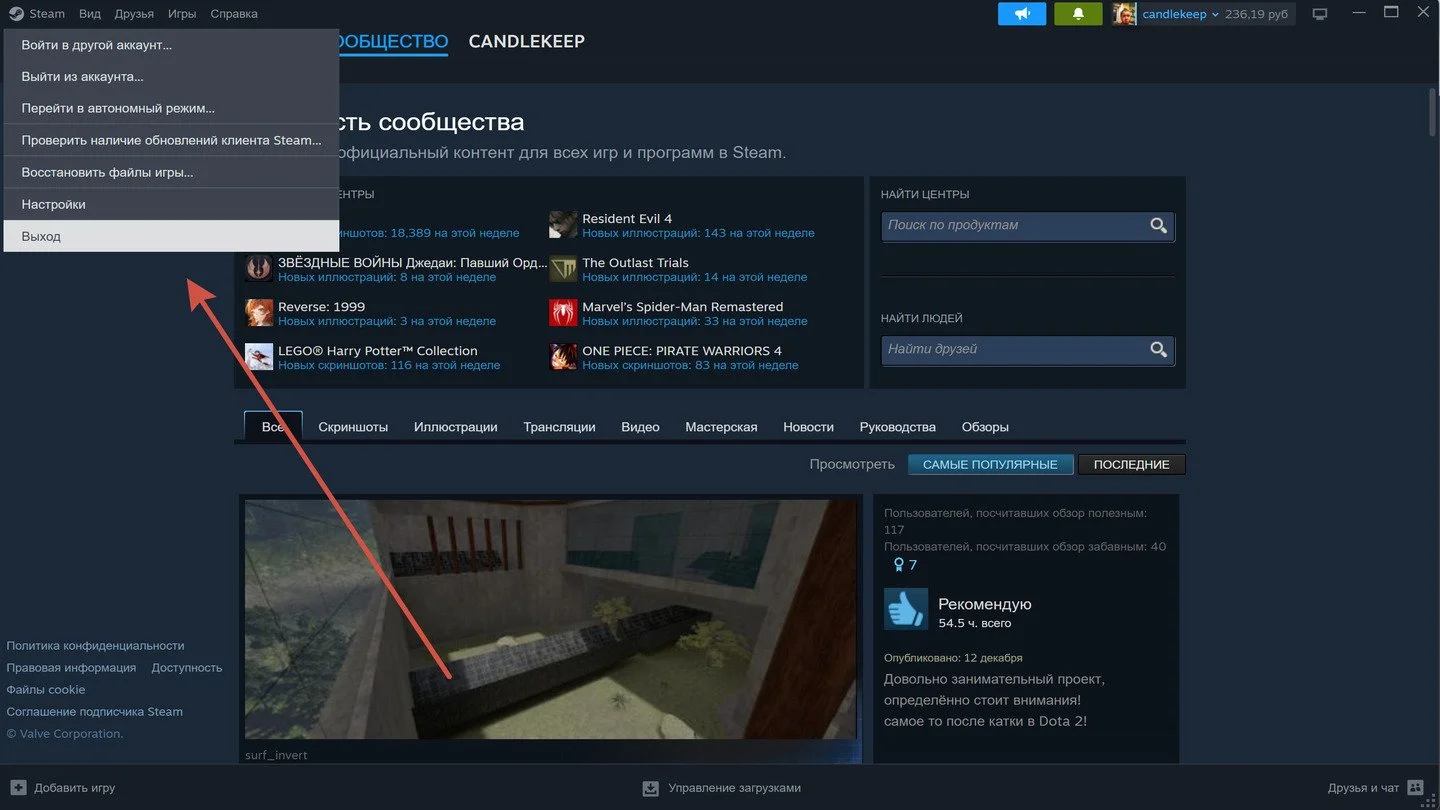Click the Star Wars Jedi game icon
The width and height of the screenshot is (1440, 810).
click(259, 269)
